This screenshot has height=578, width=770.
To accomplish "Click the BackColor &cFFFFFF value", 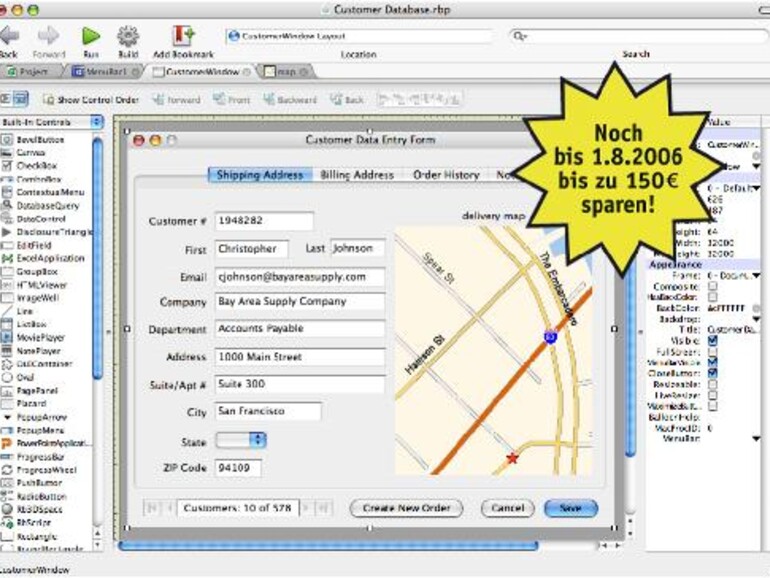I will click(726, 308).
